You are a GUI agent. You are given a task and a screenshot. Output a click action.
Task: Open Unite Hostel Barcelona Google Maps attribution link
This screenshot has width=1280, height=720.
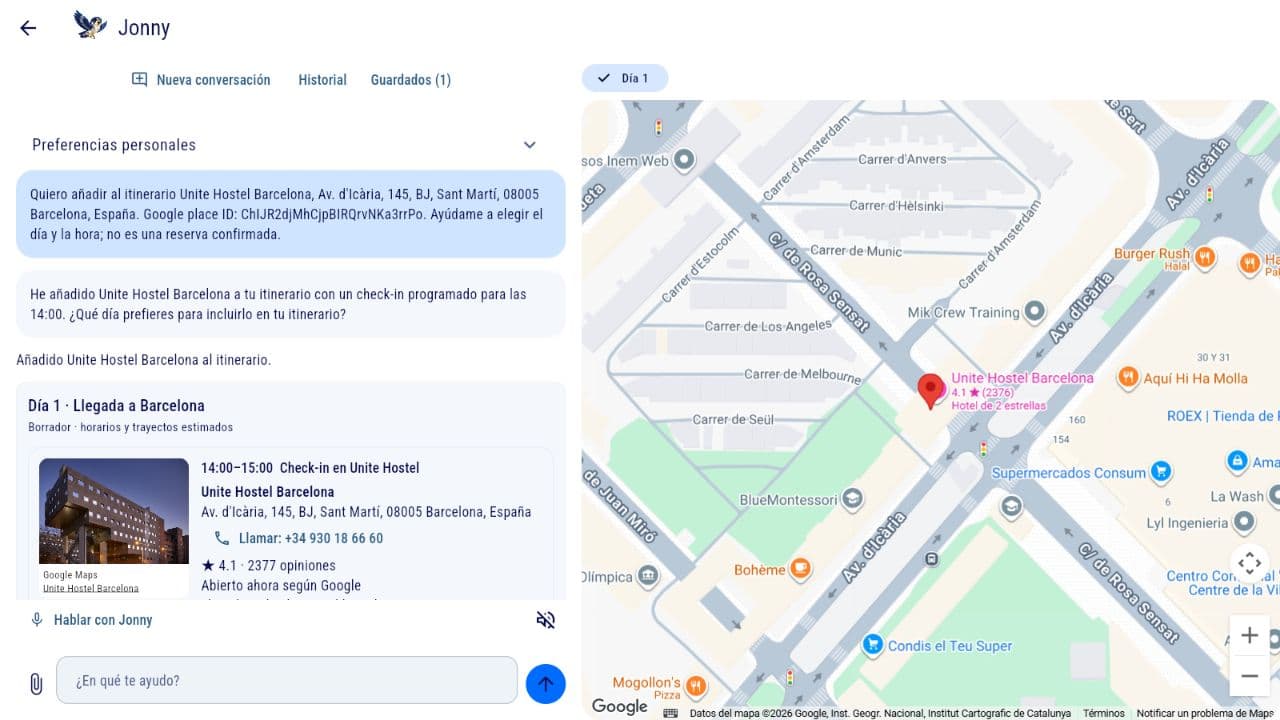[x=90, y=588]
